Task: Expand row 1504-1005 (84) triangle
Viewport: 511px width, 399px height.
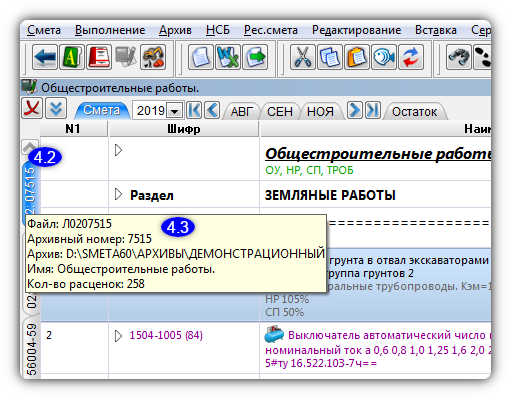Action: point(118,336)
